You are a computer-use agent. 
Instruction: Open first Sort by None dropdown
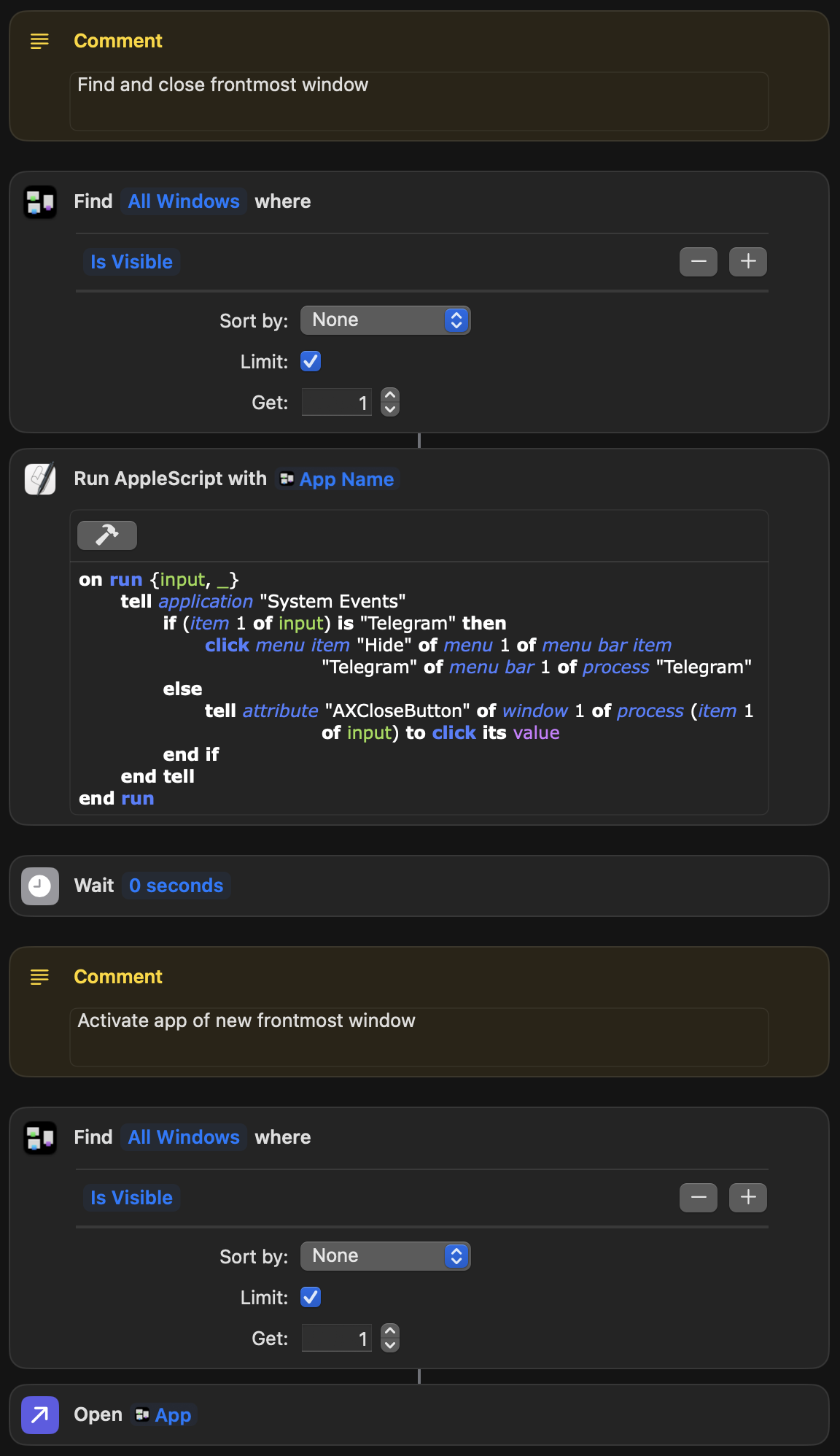386,320
